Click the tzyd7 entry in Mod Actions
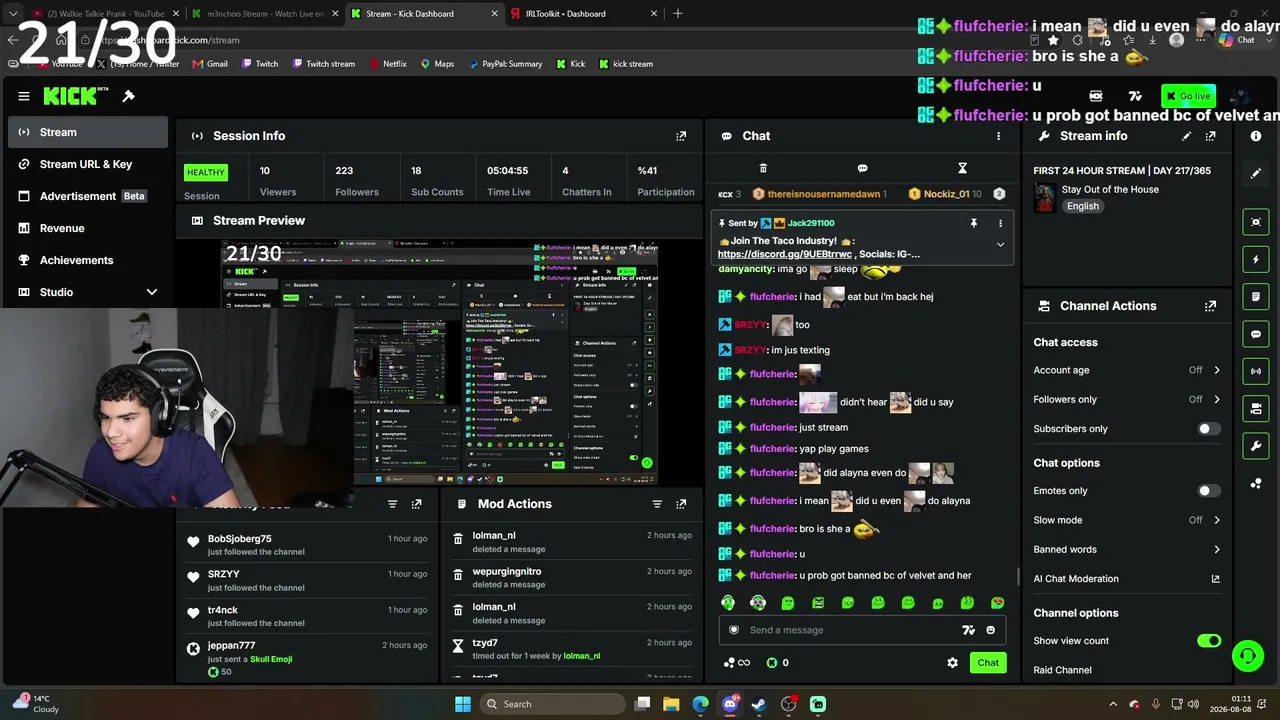 [485, 643]
